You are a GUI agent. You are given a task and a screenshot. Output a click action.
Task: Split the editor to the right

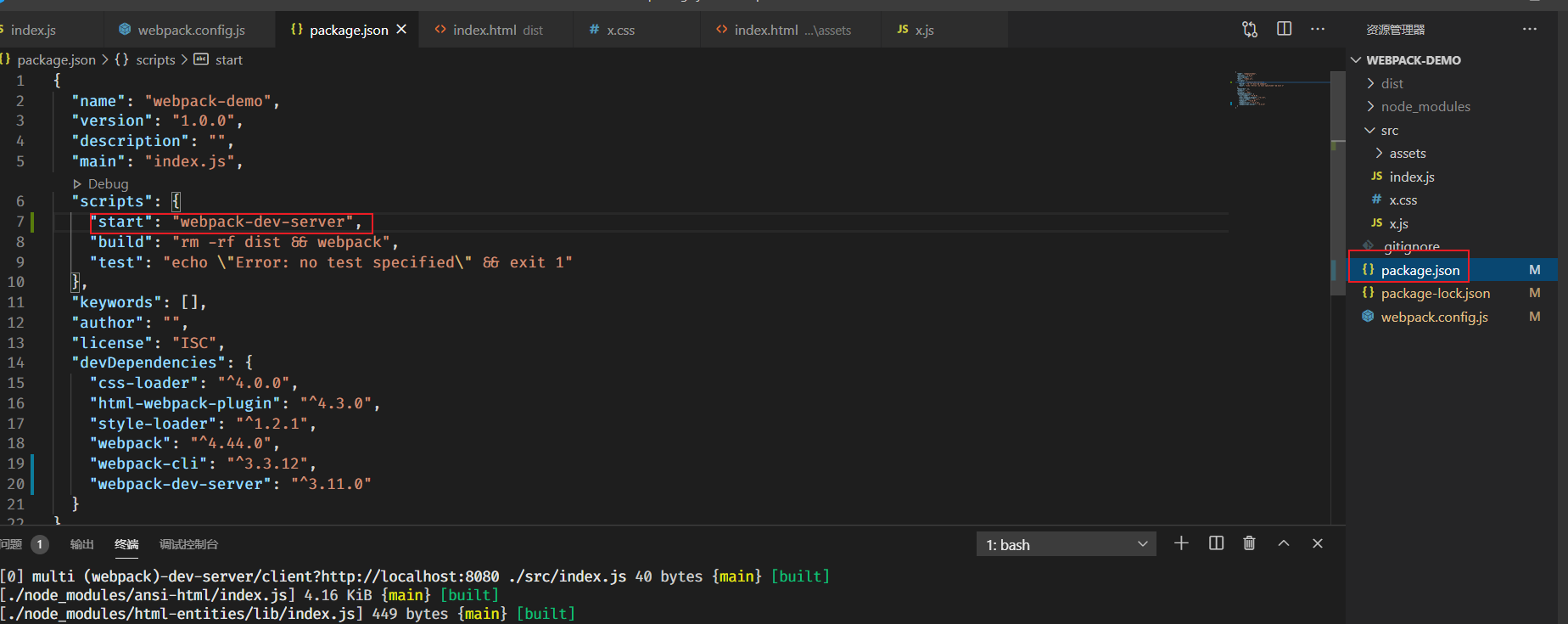[x=1284, y=29]
